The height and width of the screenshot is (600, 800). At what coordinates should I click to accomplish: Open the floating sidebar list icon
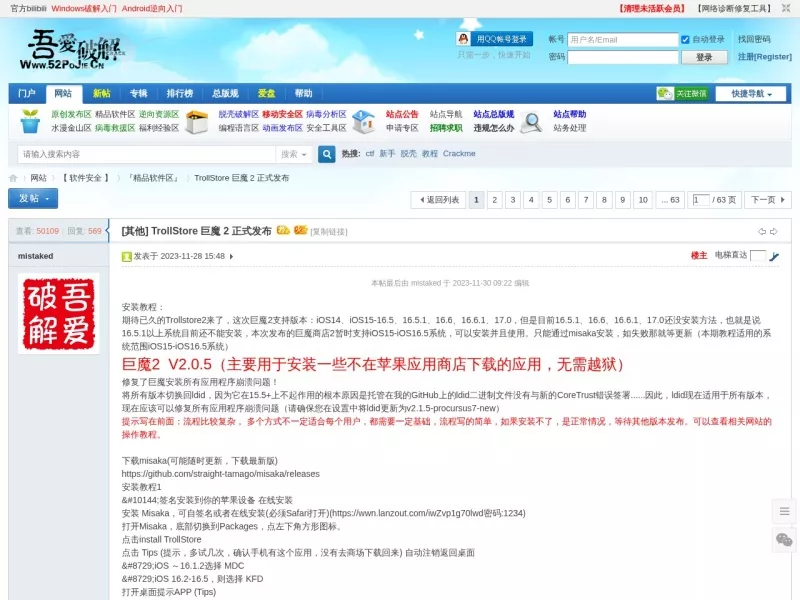[785, 511]
